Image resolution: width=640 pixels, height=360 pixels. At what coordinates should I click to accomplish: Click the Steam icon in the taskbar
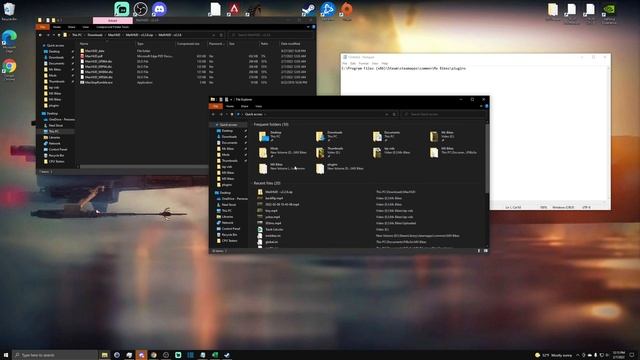pos(227,355)
